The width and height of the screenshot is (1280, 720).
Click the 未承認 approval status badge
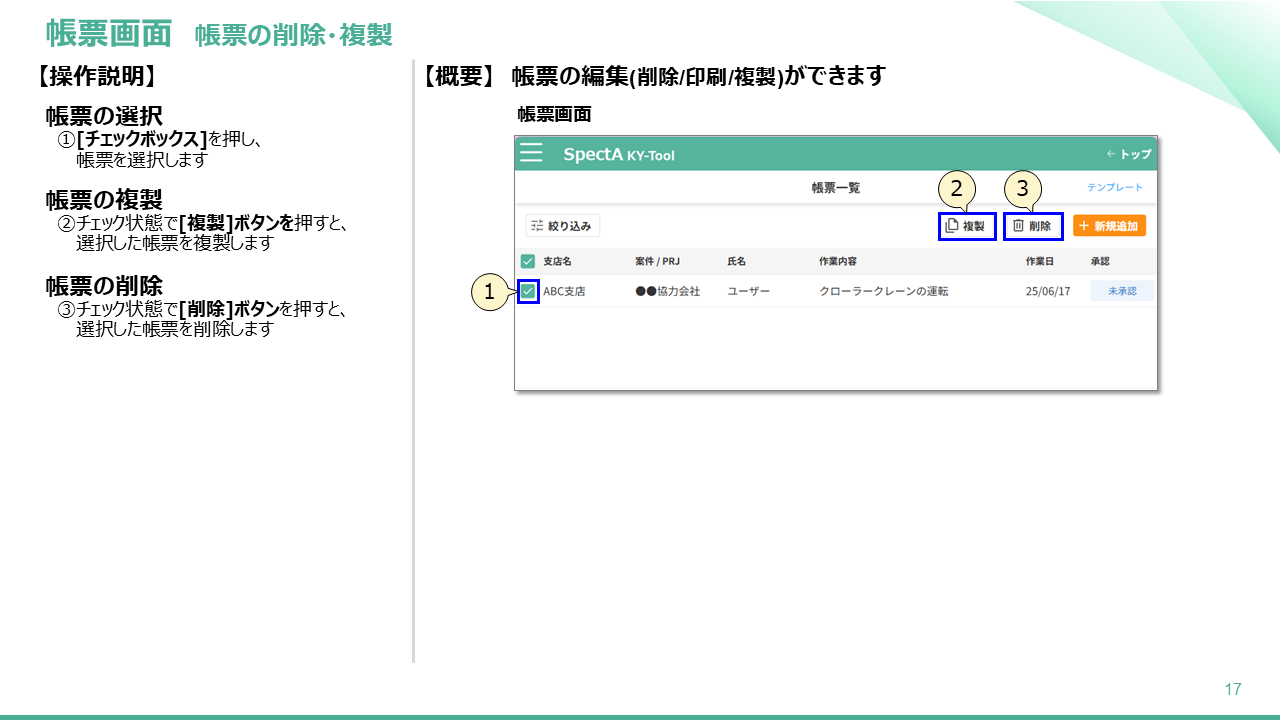point(1121,291)
